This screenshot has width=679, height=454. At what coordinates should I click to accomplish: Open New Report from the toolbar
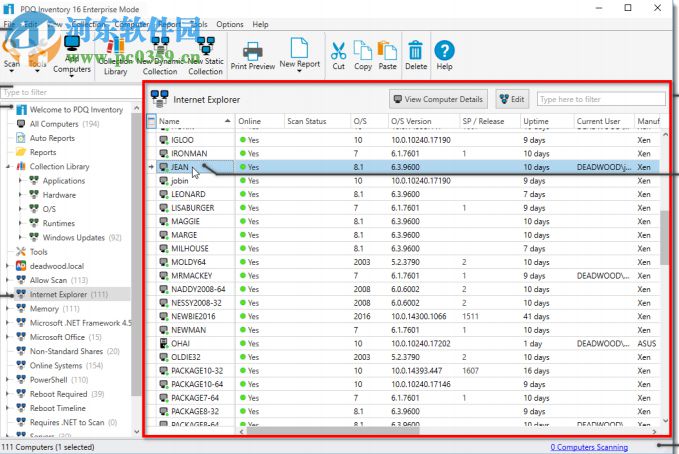[x=299, y=53]
